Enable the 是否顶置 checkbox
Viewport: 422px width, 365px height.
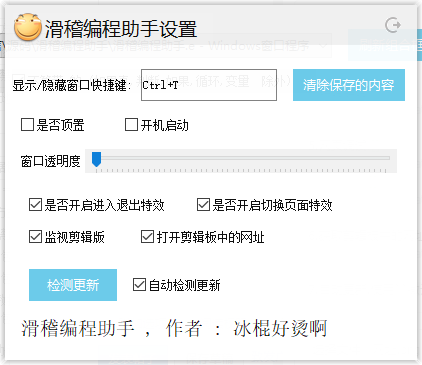(27, 125)
